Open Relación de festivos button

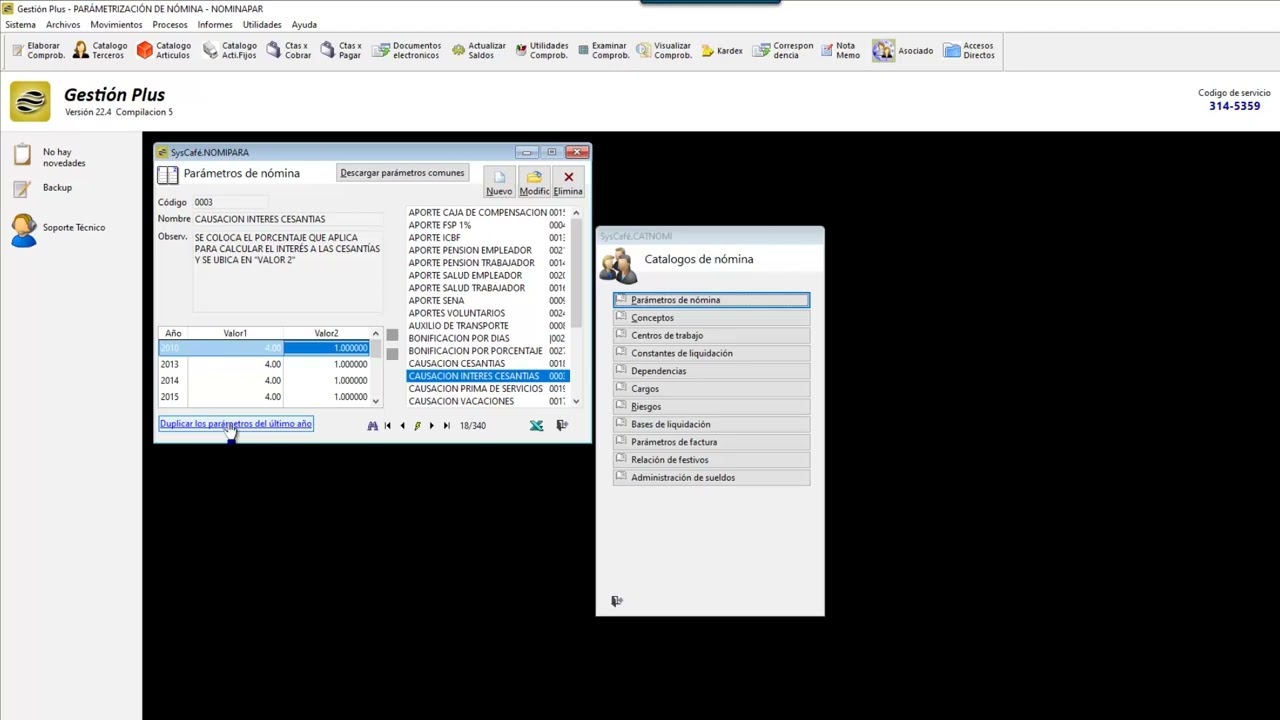[x=711, y=460]
